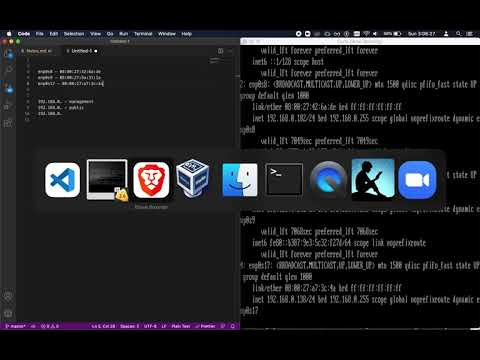Click the battery indicator in menu bar
This screenshot has width=480, height=360.
392,34
